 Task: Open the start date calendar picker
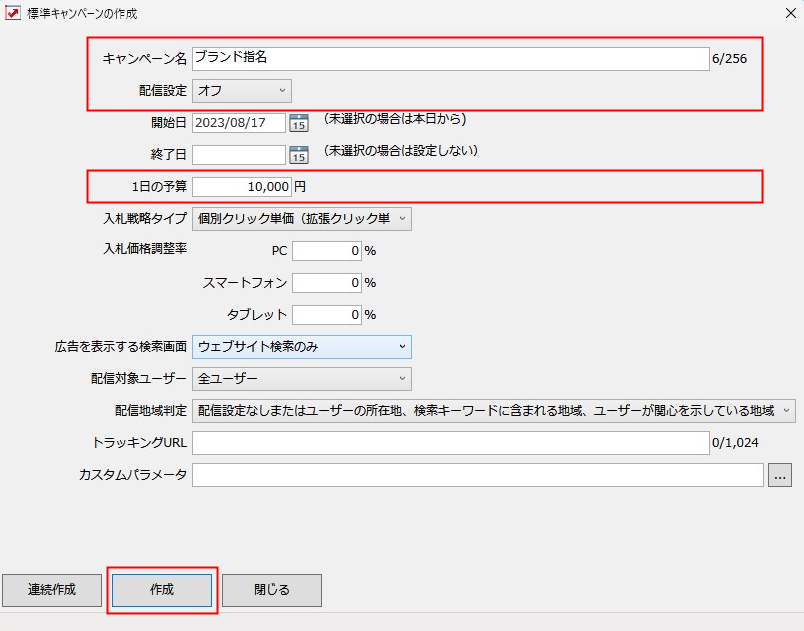pos(299,123)
